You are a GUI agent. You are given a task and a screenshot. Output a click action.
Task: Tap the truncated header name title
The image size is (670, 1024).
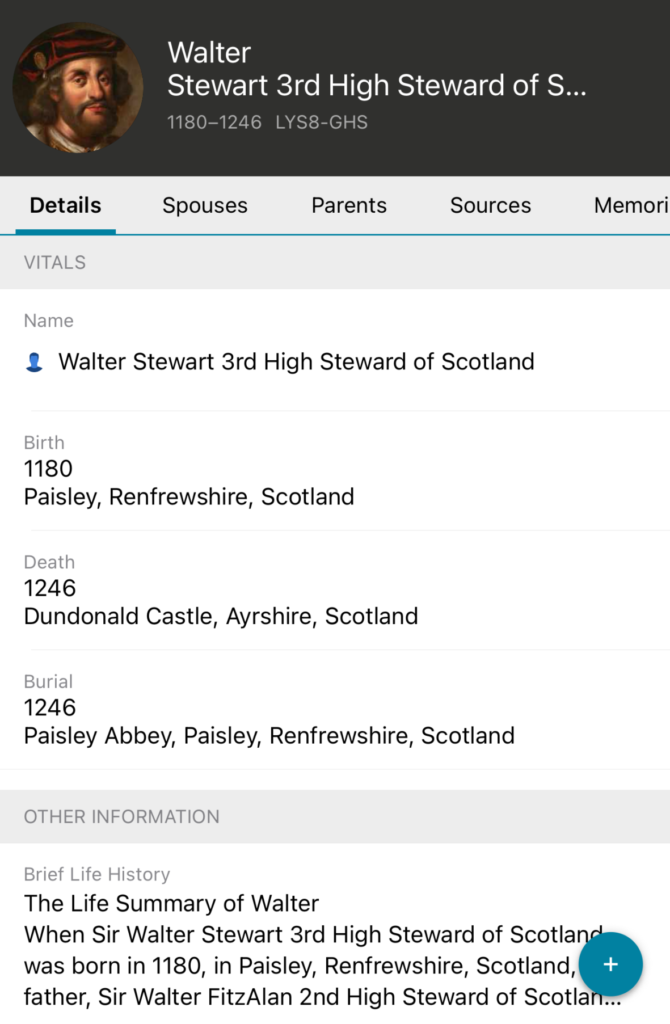point(376,86)
